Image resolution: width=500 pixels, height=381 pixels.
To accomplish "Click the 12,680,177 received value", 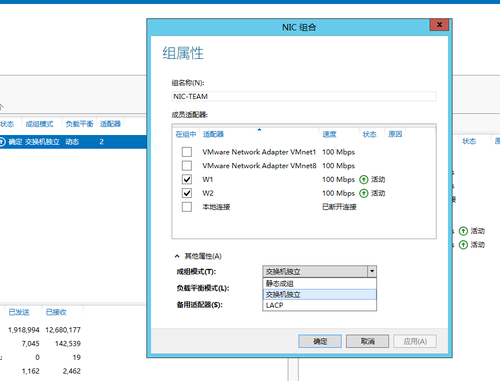I will click(x=63, y=330).
